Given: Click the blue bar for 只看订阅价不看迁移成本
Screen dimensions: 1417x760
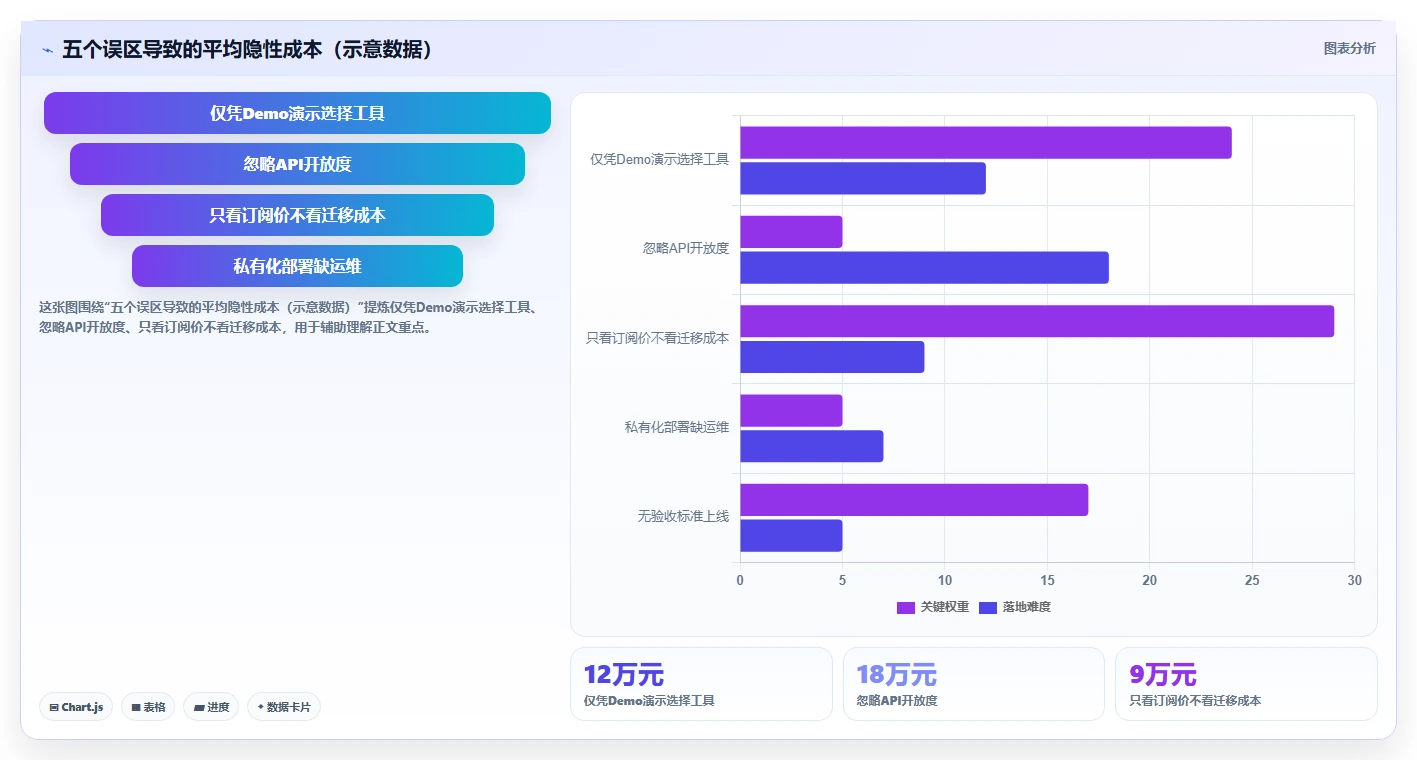Looking at the screenshot, I should (x=832, y=357).
